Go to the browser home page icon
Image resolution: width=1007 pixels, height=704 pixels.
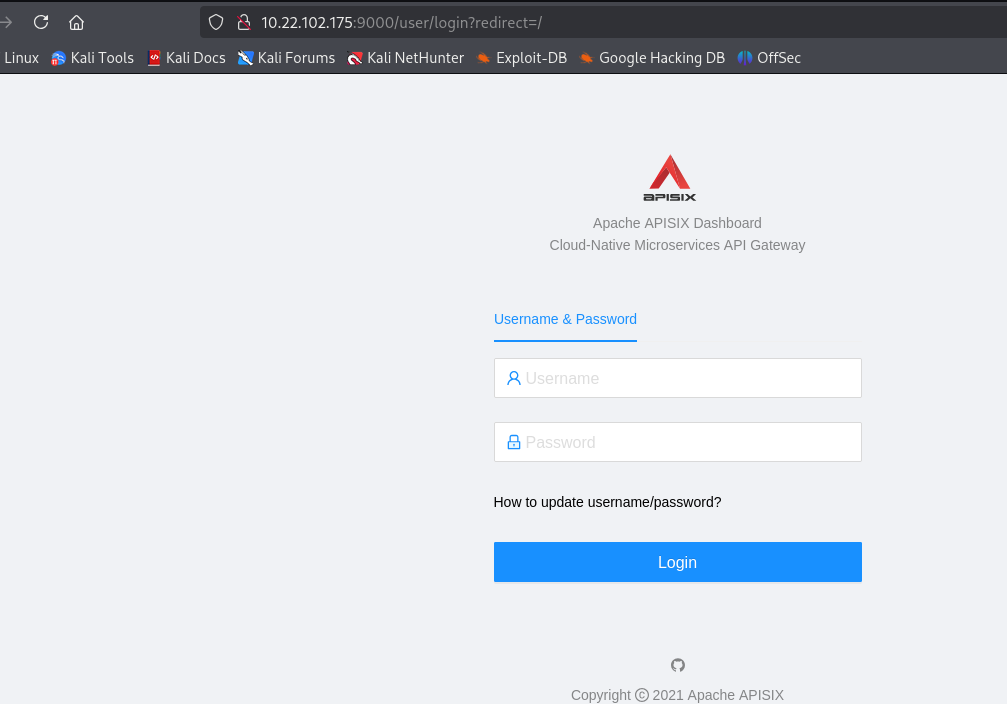coord(76,22)
